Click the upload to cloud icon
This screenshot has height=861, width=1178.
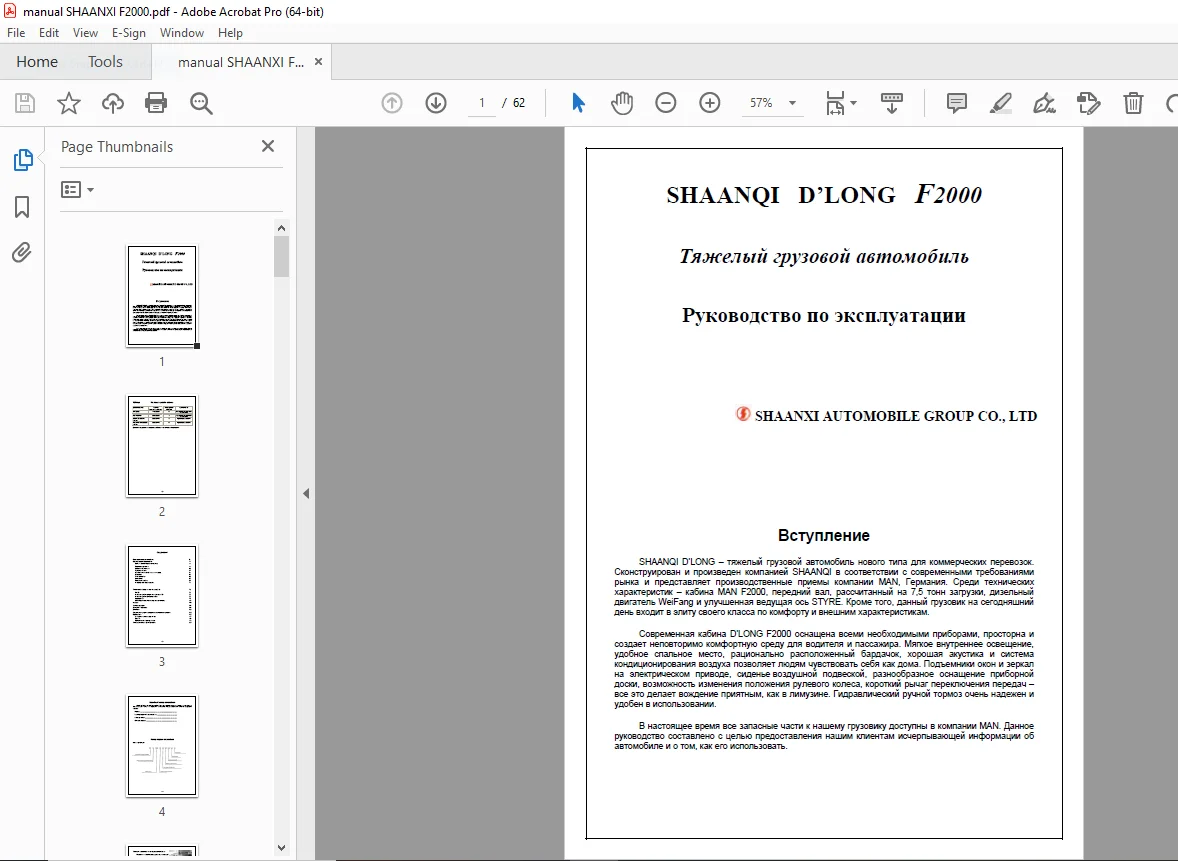113,103
